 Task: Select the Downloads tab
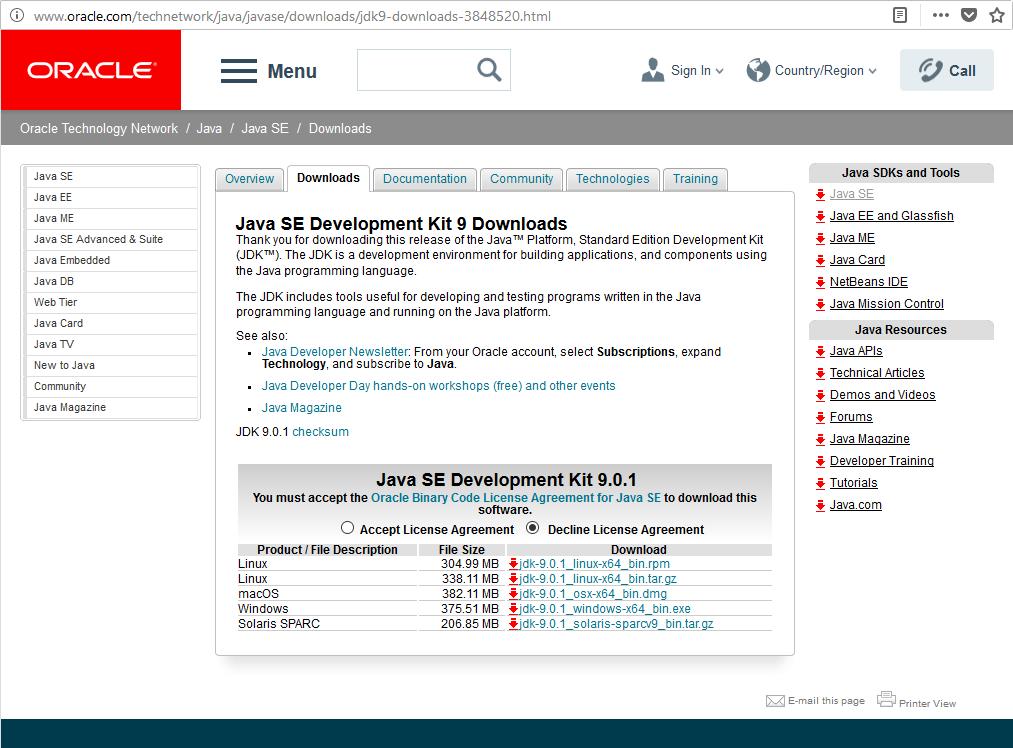pos(328,178)
